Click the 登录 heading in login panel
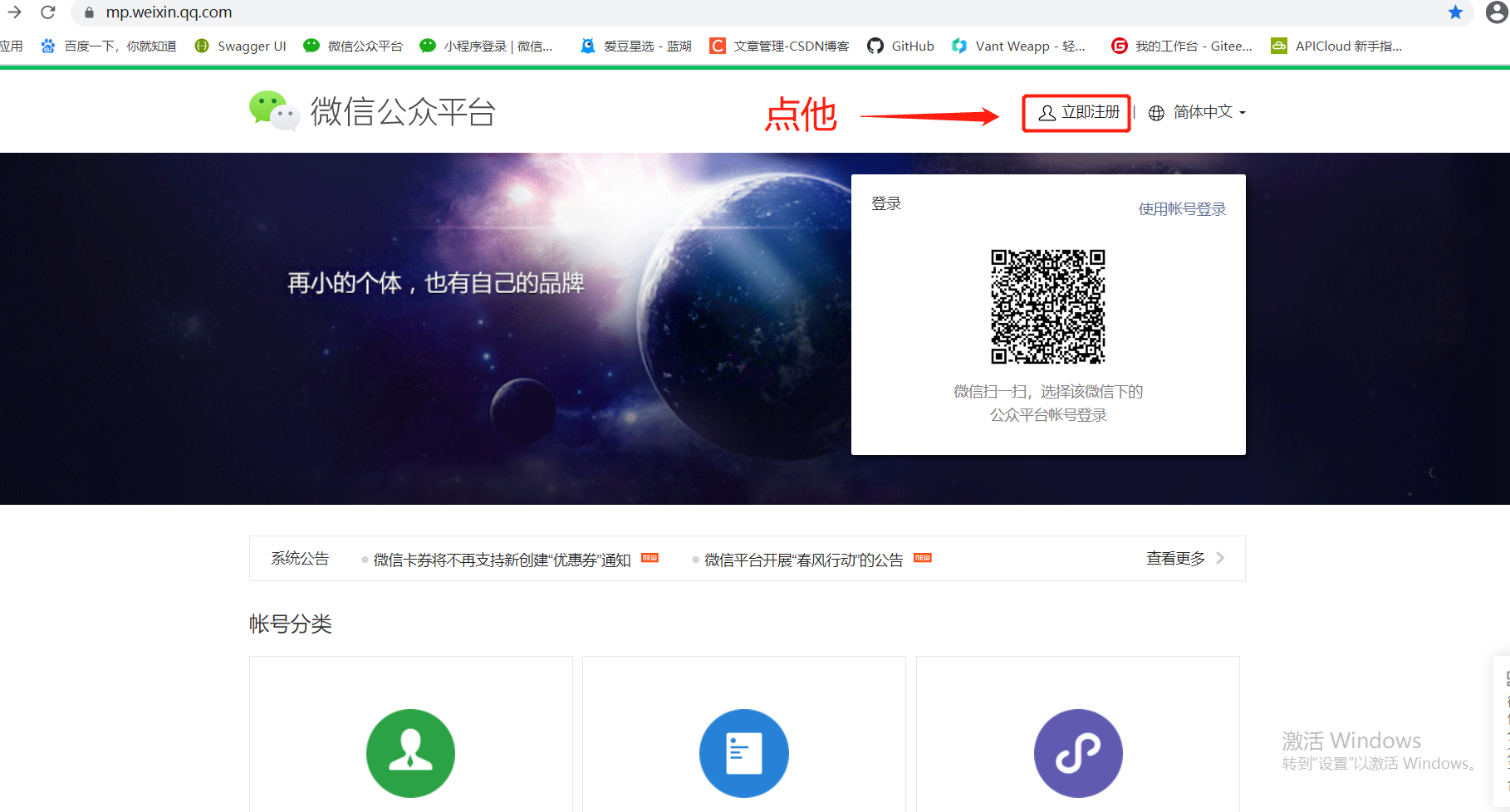The height and width of the screenshot is (812, 1510). pos(886,203)
